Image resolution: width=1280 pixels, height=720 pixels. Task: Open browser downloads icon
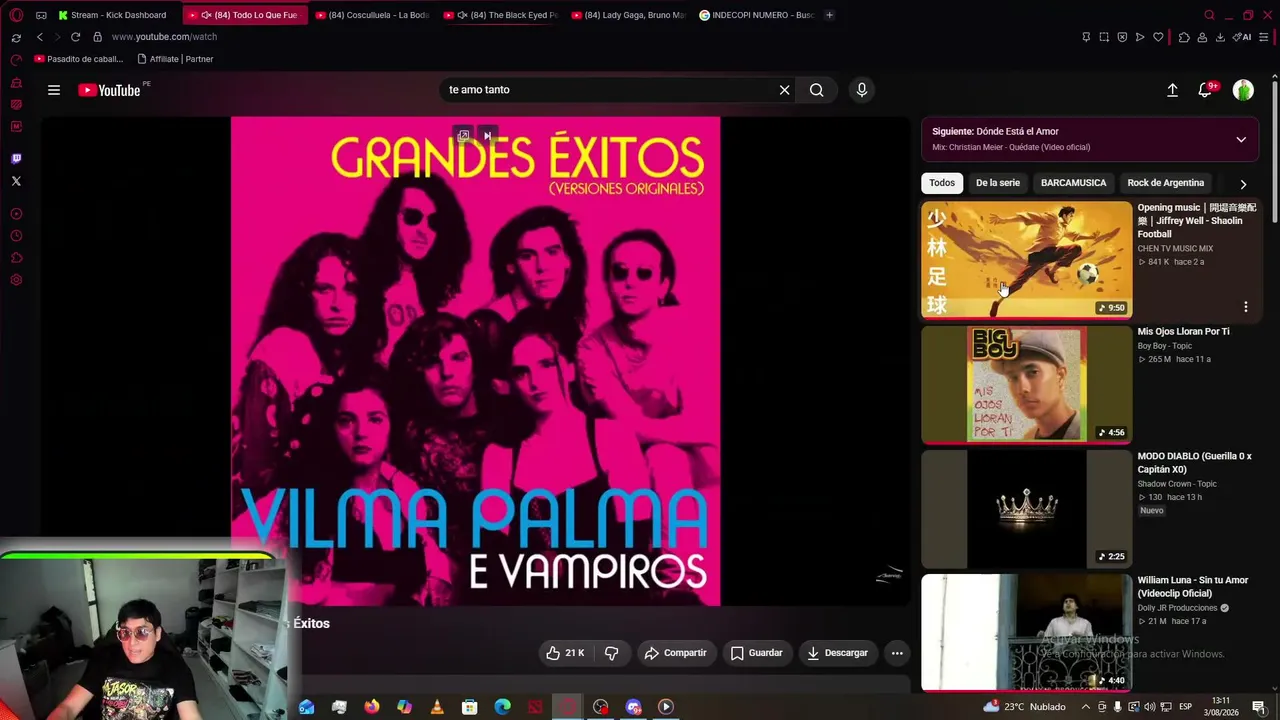[x=1220, y=37]
